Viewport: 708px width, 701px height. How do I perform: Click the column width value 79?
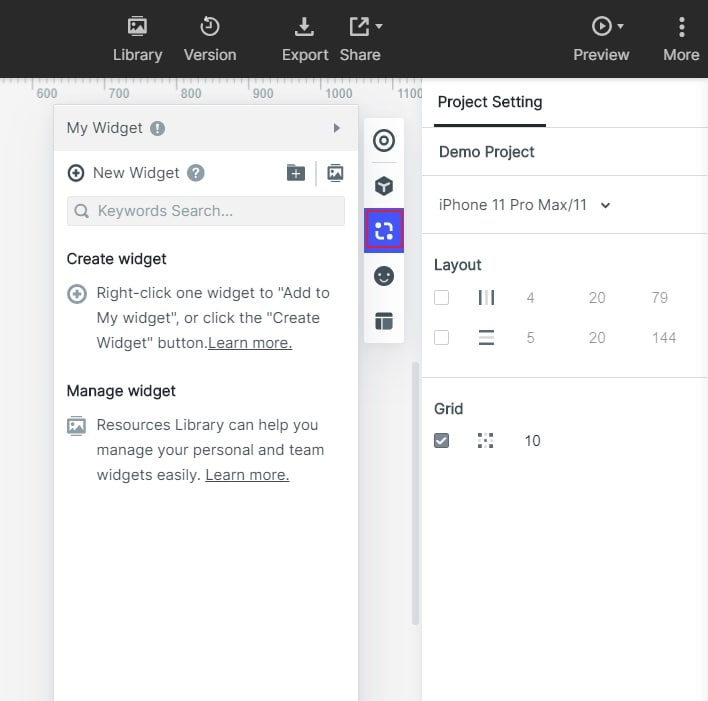click(659, 298)
